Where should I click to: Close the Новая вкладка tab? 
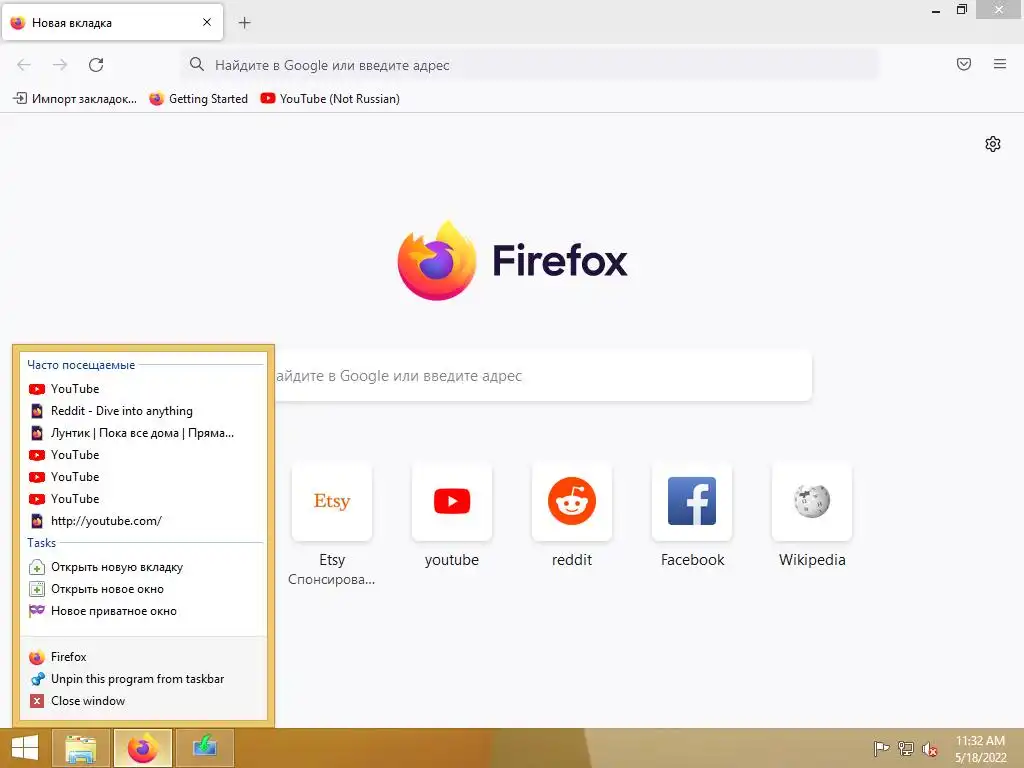pyautogui.click(x=207, y=22)
